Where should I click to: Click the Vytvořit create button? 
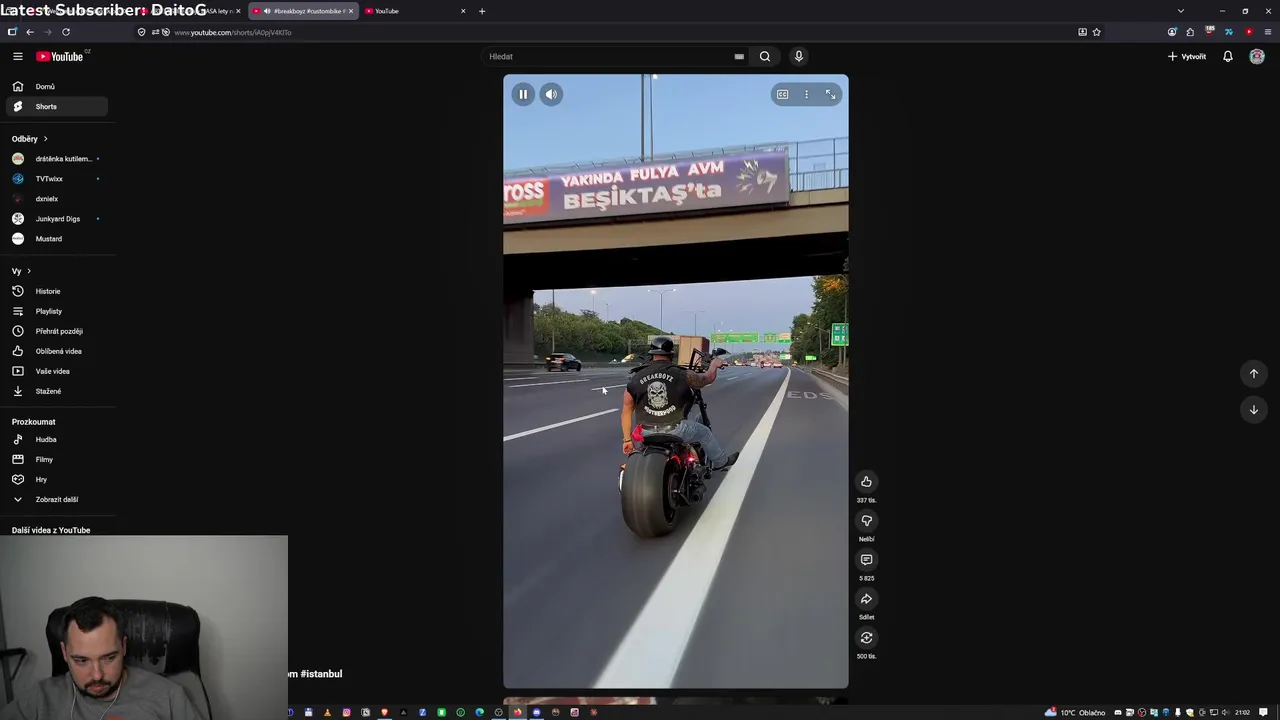pyautogui.click(x=1187, y=56)
